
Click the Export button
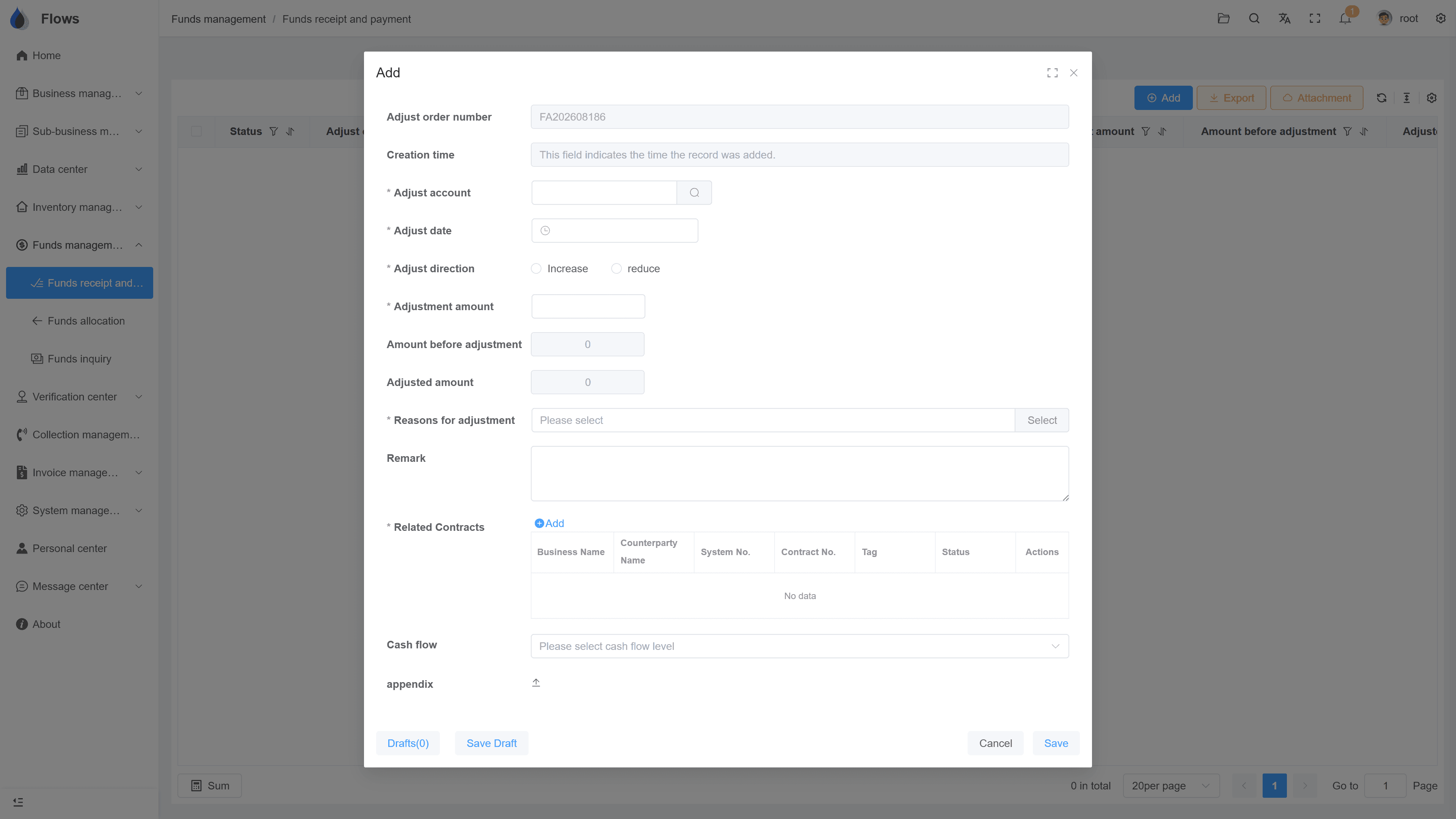pyautogui.click(x=1231, y=98)
